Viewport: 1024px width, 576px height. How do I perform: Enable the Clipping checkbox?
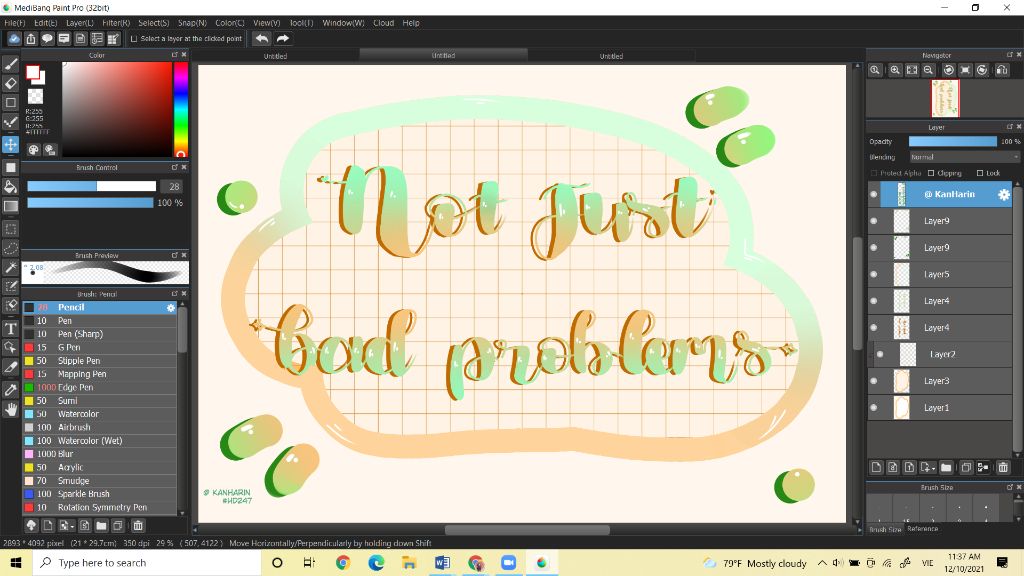[x=931, y=173]
